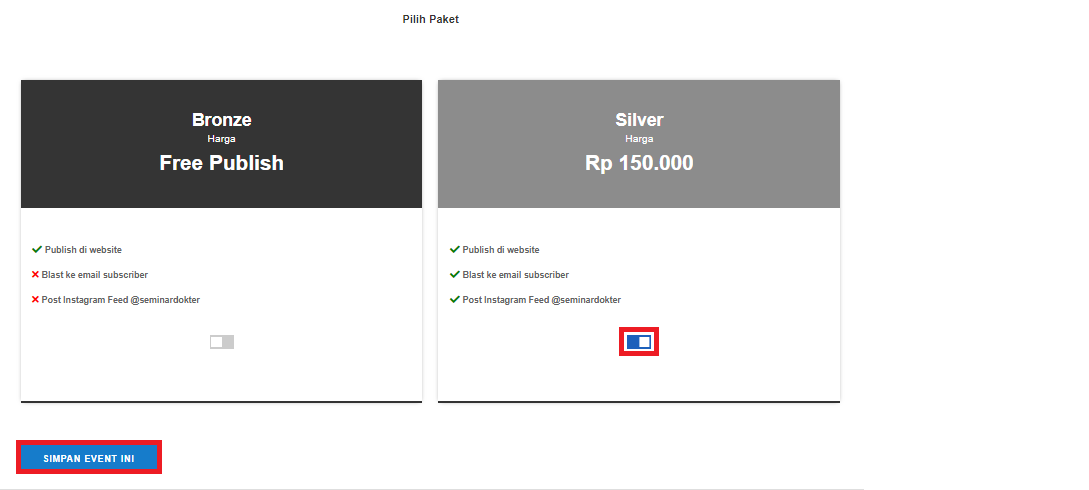Click the Rp 150.000 price text
Screen dimensions: 1089x490
point(639,163)
